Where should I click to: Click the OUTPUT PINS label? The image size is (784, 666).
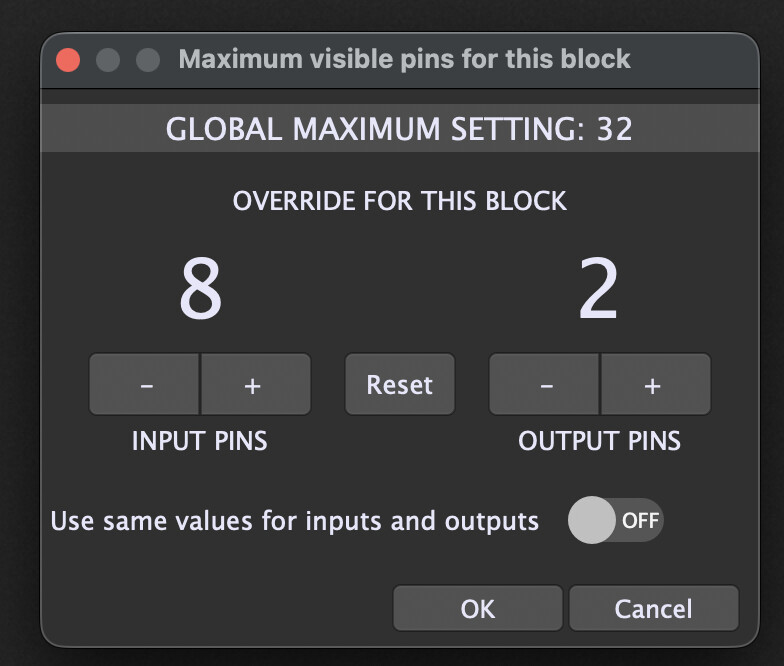(599, 441)
